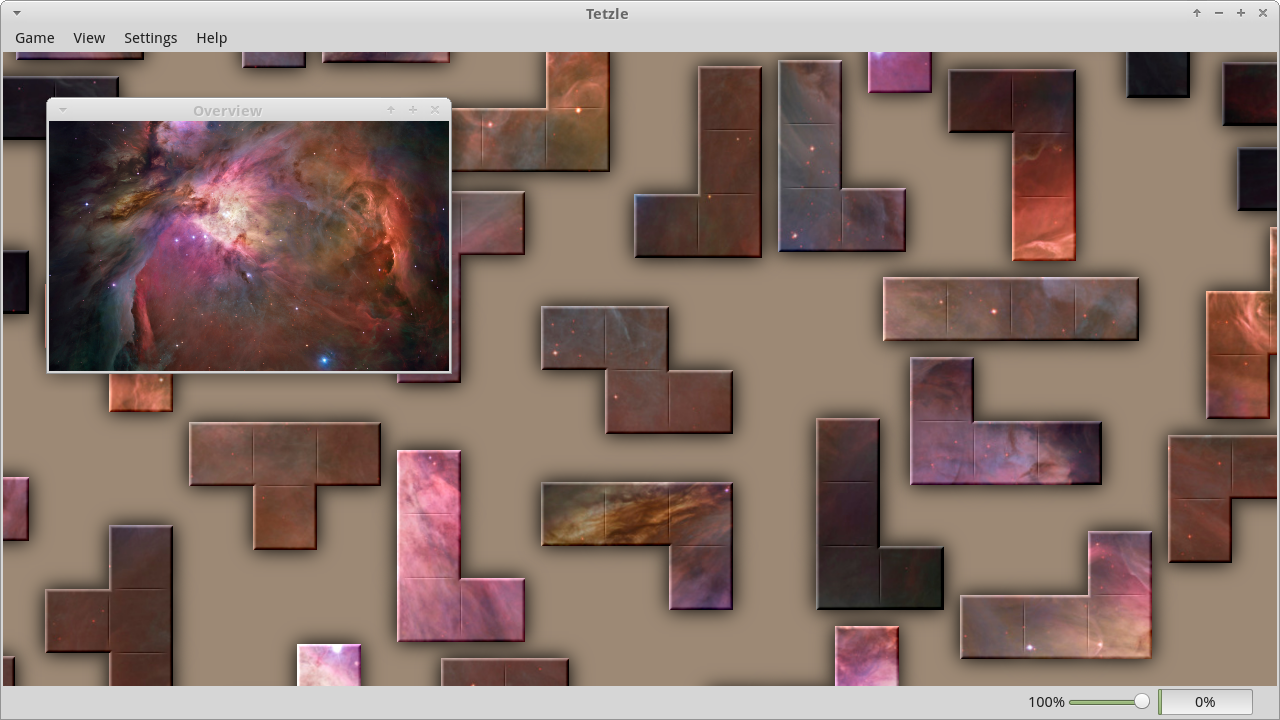
Task: Click the zoom slider handle
Action: (x=1141, y=702)
